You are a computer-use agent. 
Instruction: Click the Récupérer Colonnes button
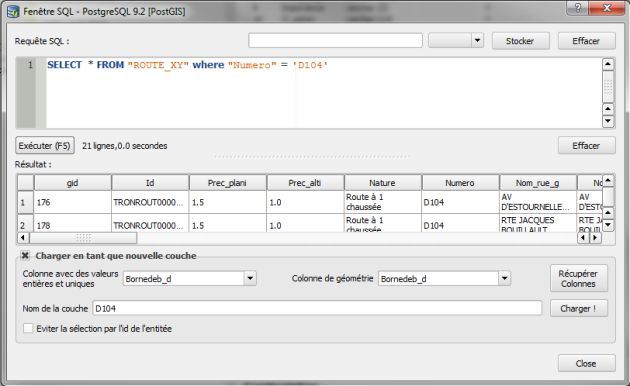pyautogui.click(x=579, y=278)
